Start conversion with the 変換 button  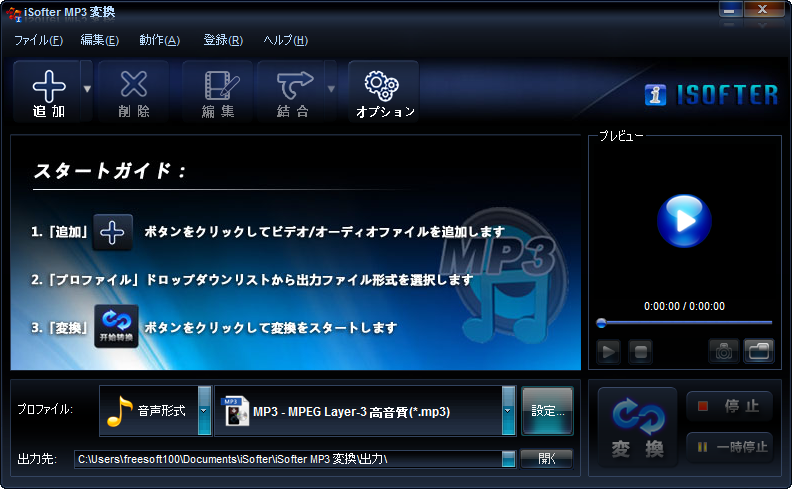click(637, 427)
